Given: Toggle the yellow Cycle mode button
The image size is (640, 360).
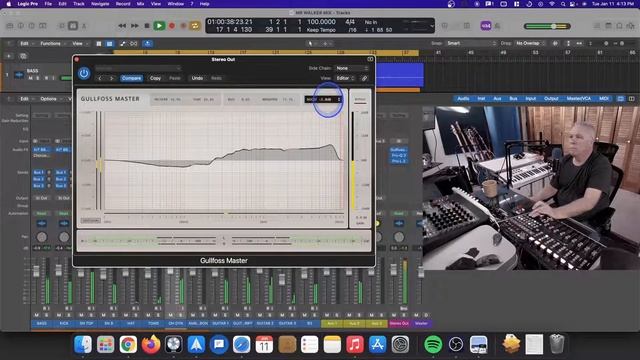Looking at the screenshot, I should [x=195, y=26].
